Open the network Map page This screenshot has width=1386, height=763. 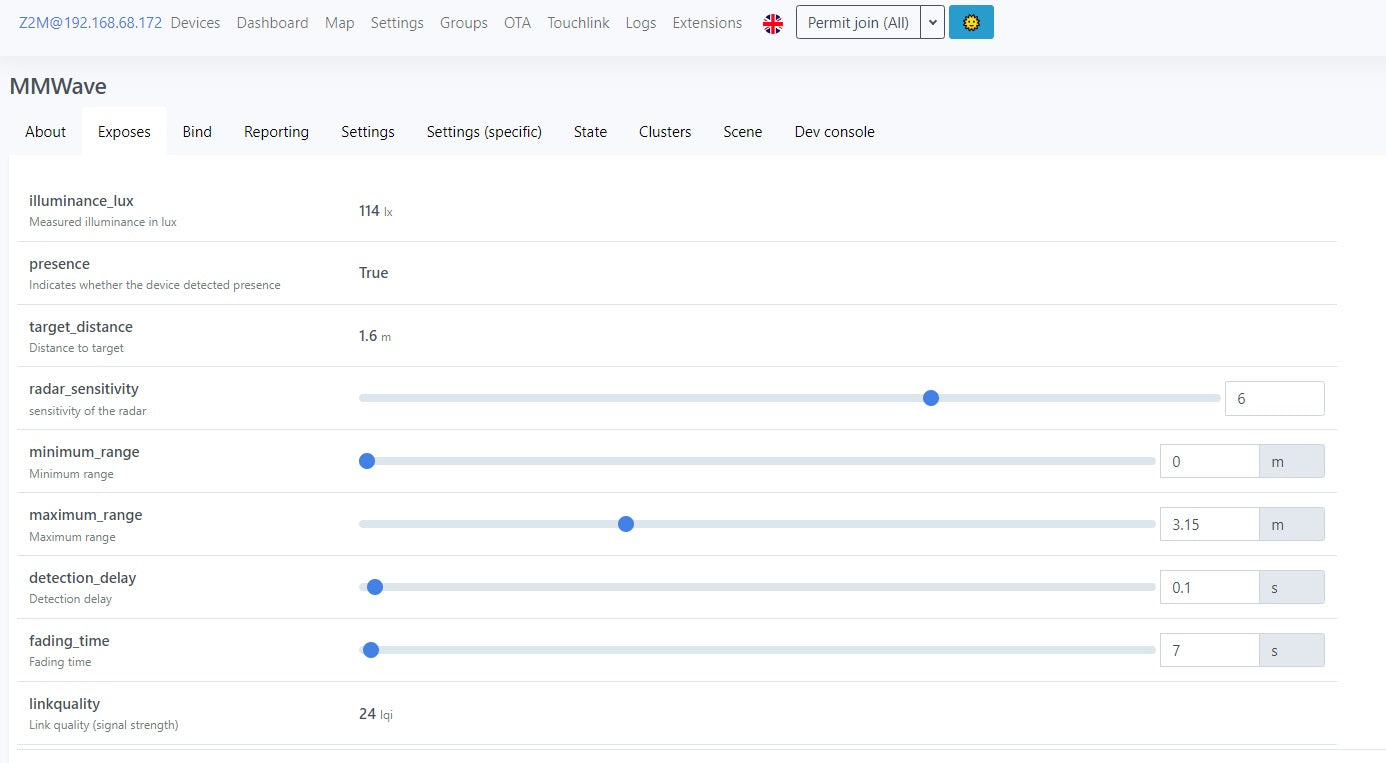click(339, 22)
